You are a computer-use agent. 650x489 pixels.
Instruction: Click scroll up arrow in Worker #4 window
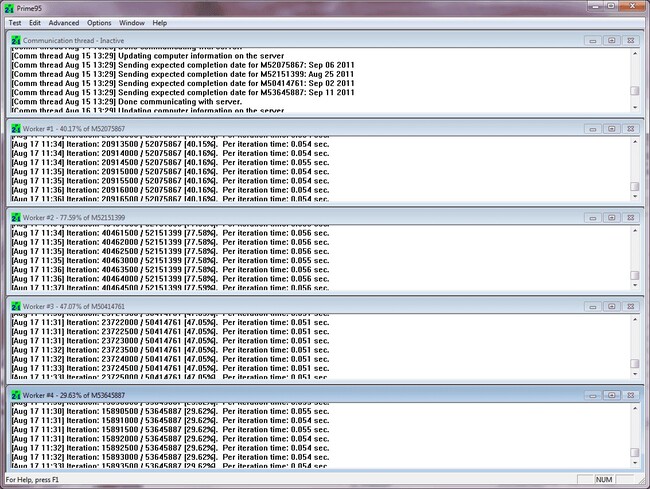point(635,409)
